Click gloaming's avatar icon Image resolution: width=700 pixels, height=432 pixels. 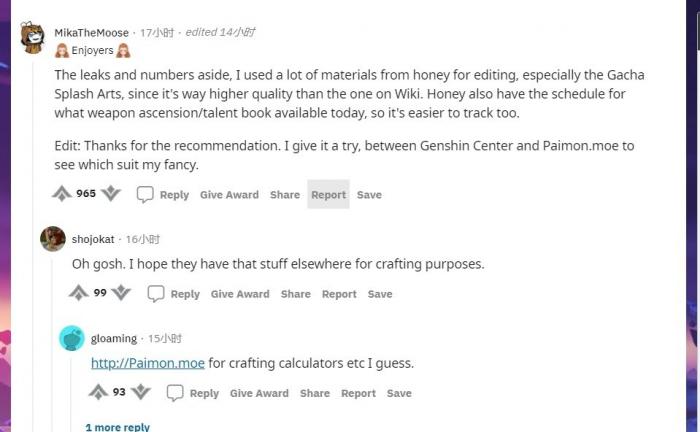click(72, 338)
